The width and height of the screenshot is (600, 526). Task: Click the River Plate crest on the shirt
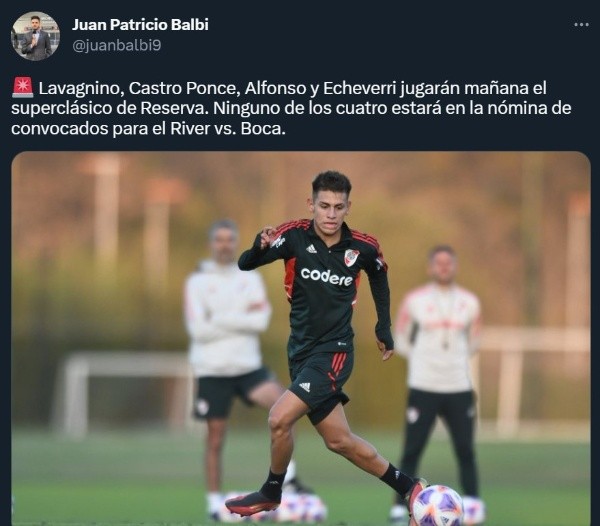351,257
